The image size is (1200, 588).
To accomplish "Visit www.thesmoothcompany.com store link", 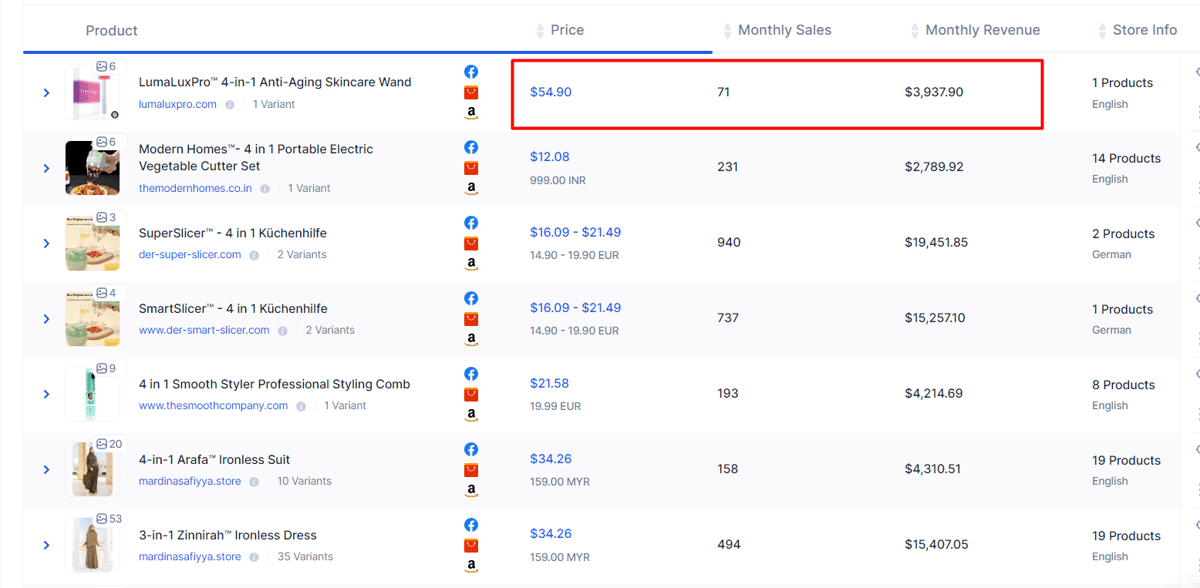I will (x=213, y=406).
